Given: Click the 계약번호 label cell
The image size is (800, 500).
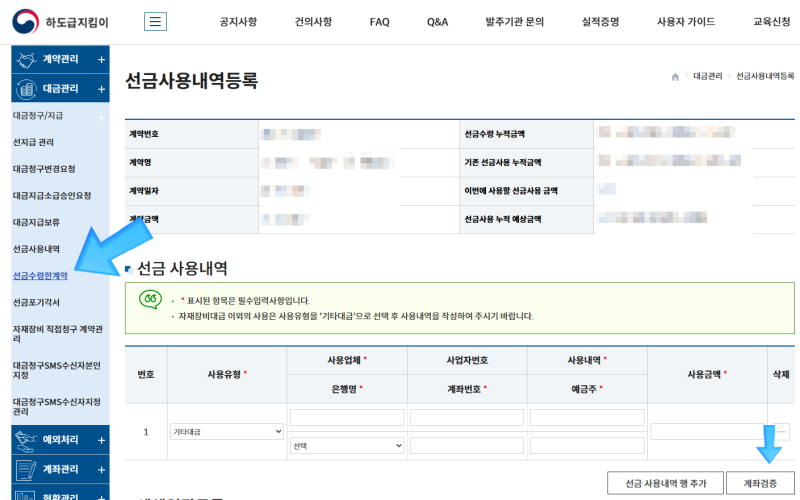Looking at the screenshot, I should point(192,134).
